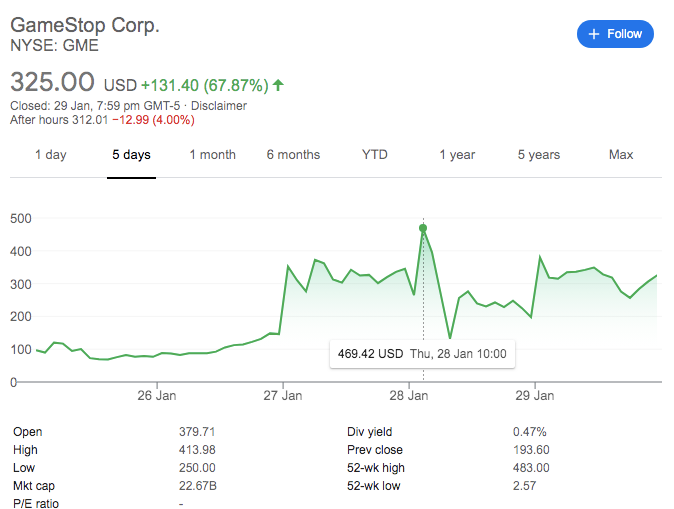The image size is (674, 509).
Task: Click the 29 Jan axis label
Action: (x=535, y=396)
